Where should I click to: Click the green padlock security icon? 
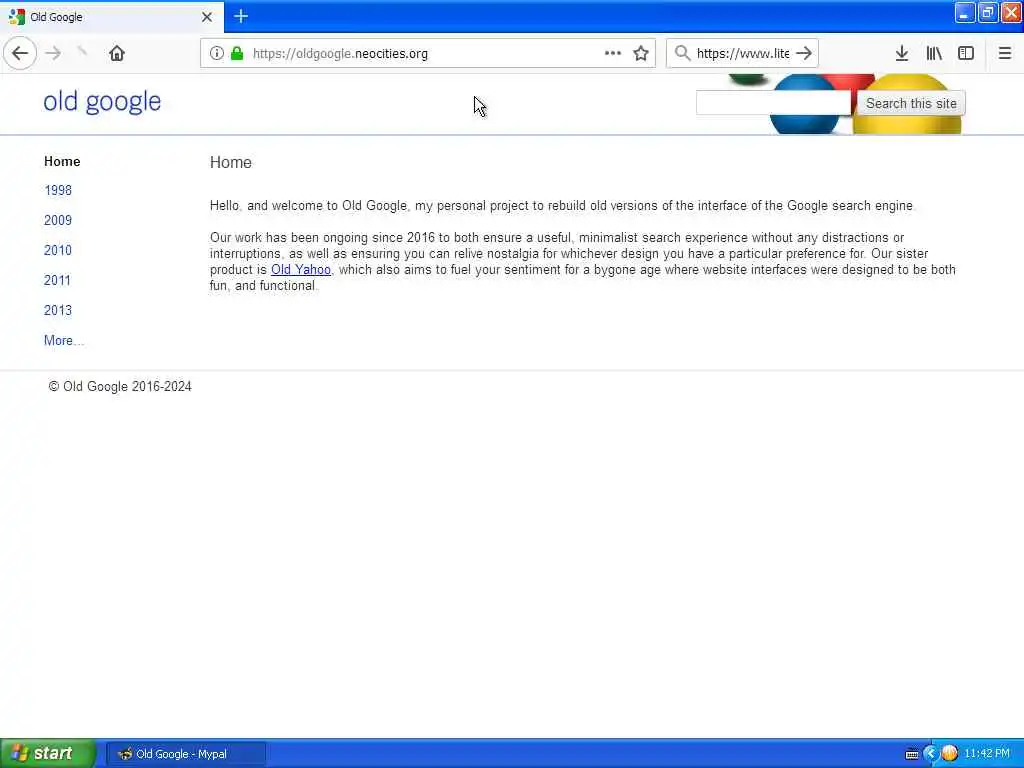click(x=238, y=53)
